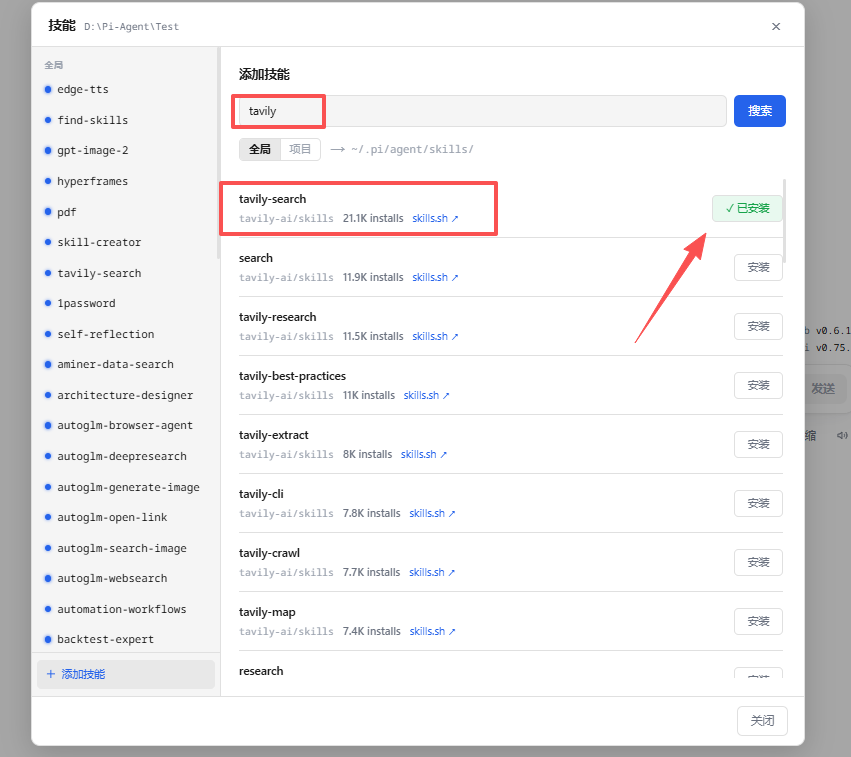Click the tavily-extract result title
The height and width of the screenshot is (757, 851).
coord(274,435)
